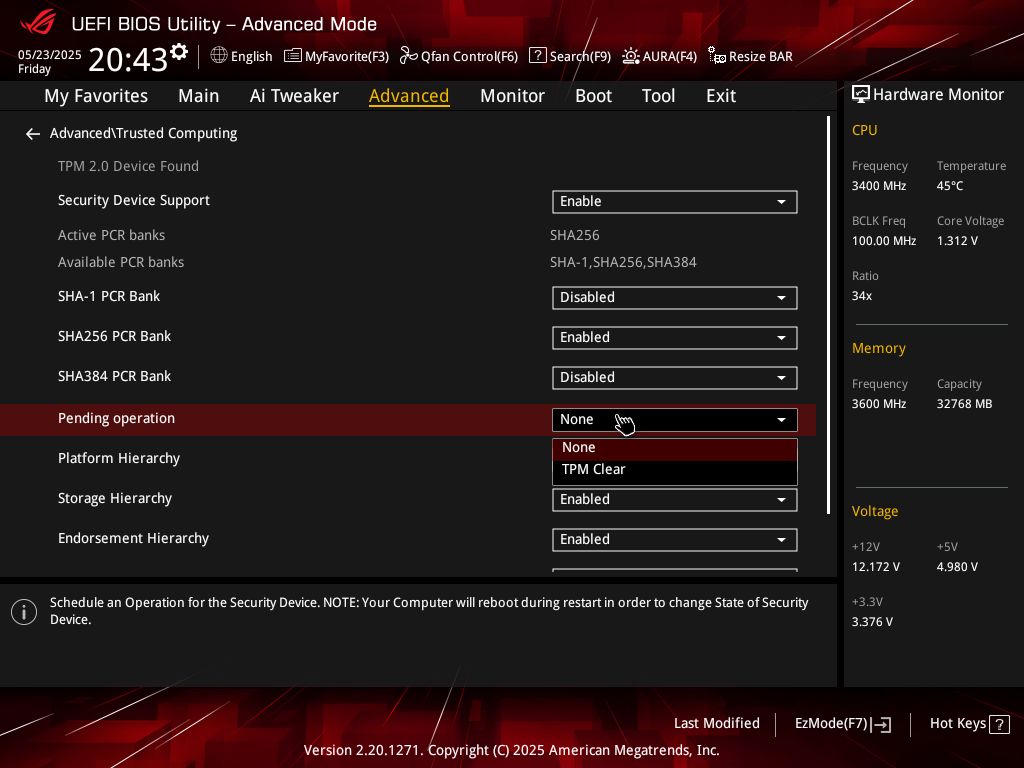Click the settings list vertical scrollbar

tap(829, 315)
